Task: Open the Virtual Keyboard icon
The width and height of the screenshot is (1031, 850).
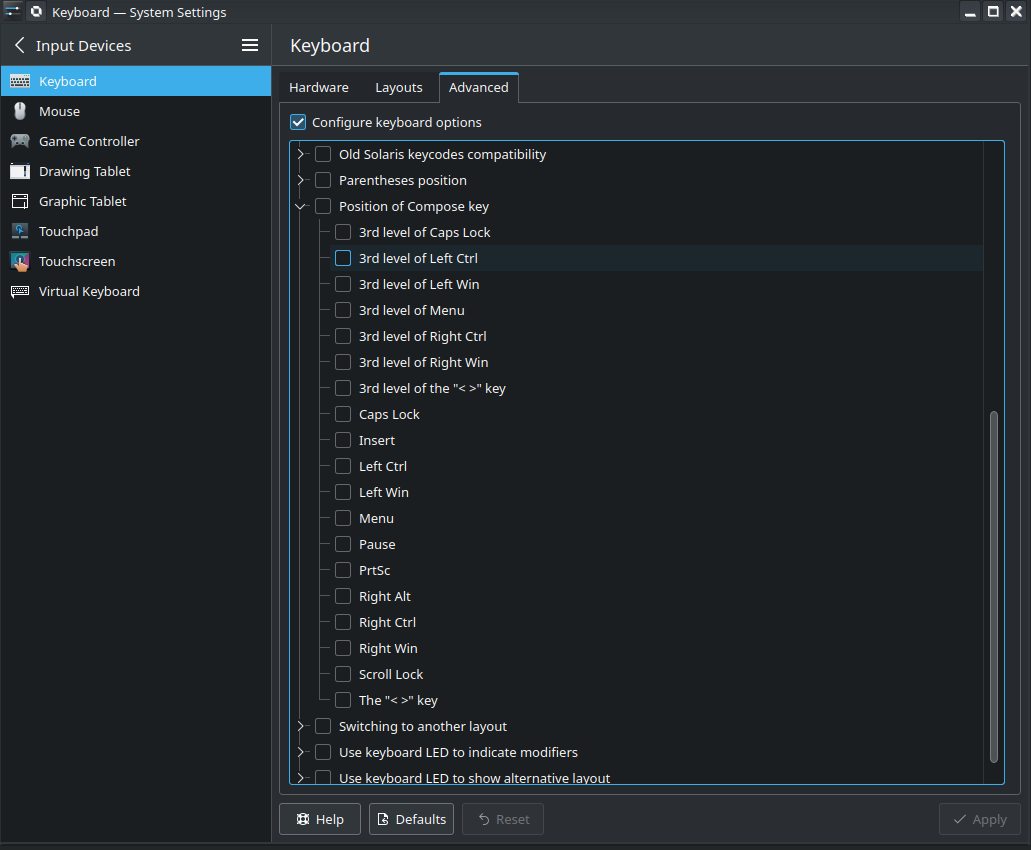Action: (x=20, y=291)
